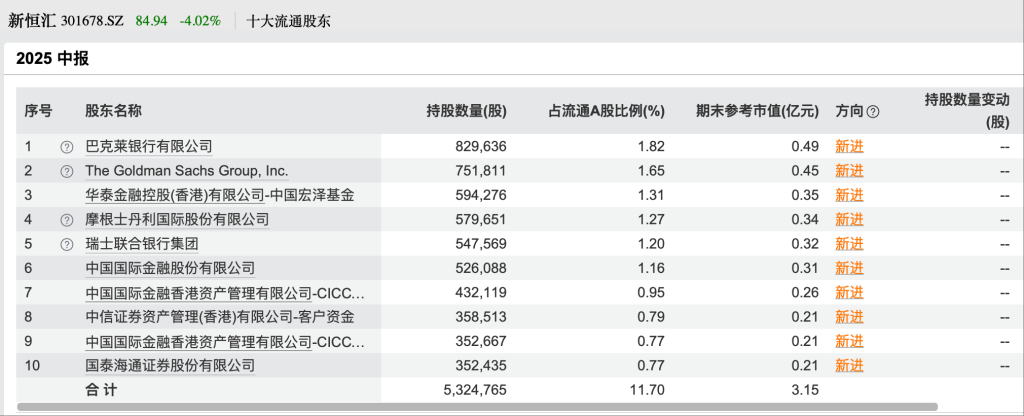
Task: Open 华泰金融控股(香港)有限公司-中国宏泽基金 shareholder link
Action: tap(220, 195)
